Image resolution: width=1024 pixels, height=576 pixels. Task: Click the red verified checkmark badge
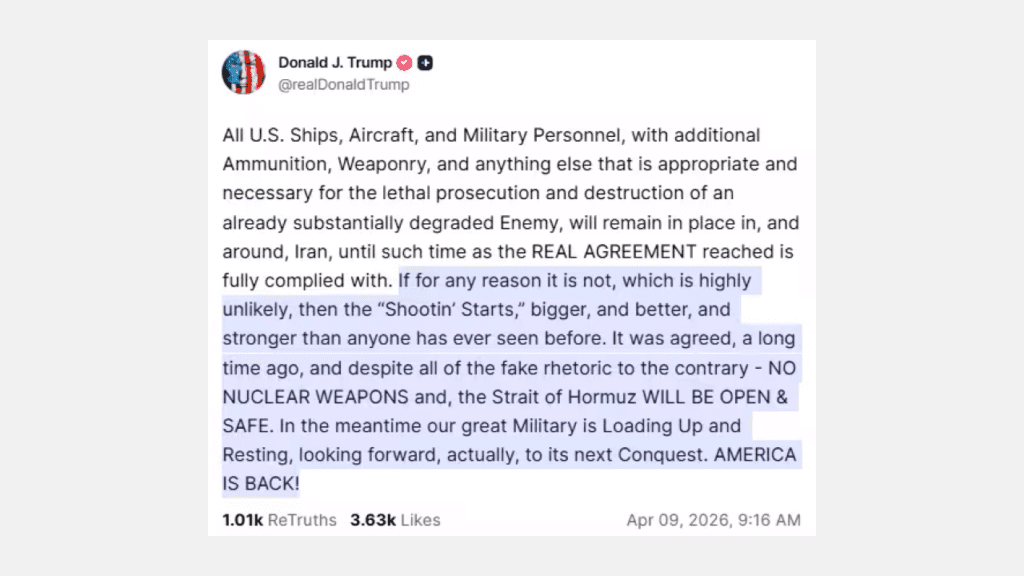click(404, 63)
